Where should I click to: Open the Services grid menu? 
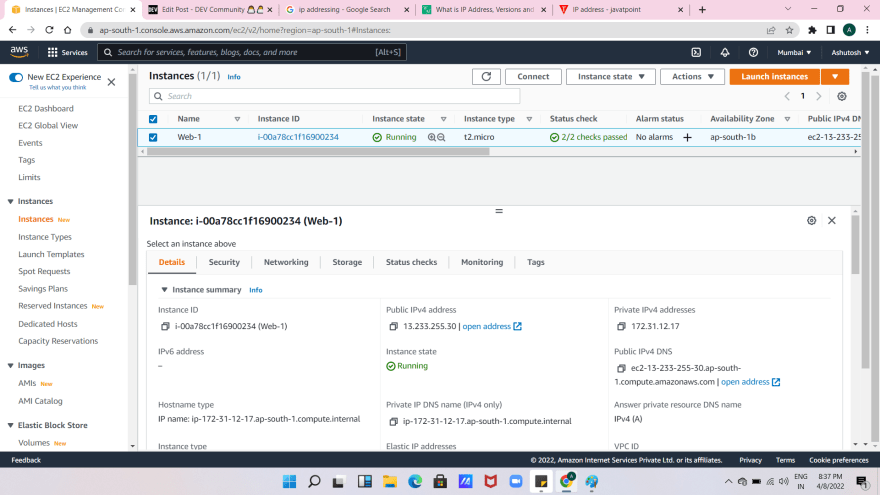click(x=67, y=52)
